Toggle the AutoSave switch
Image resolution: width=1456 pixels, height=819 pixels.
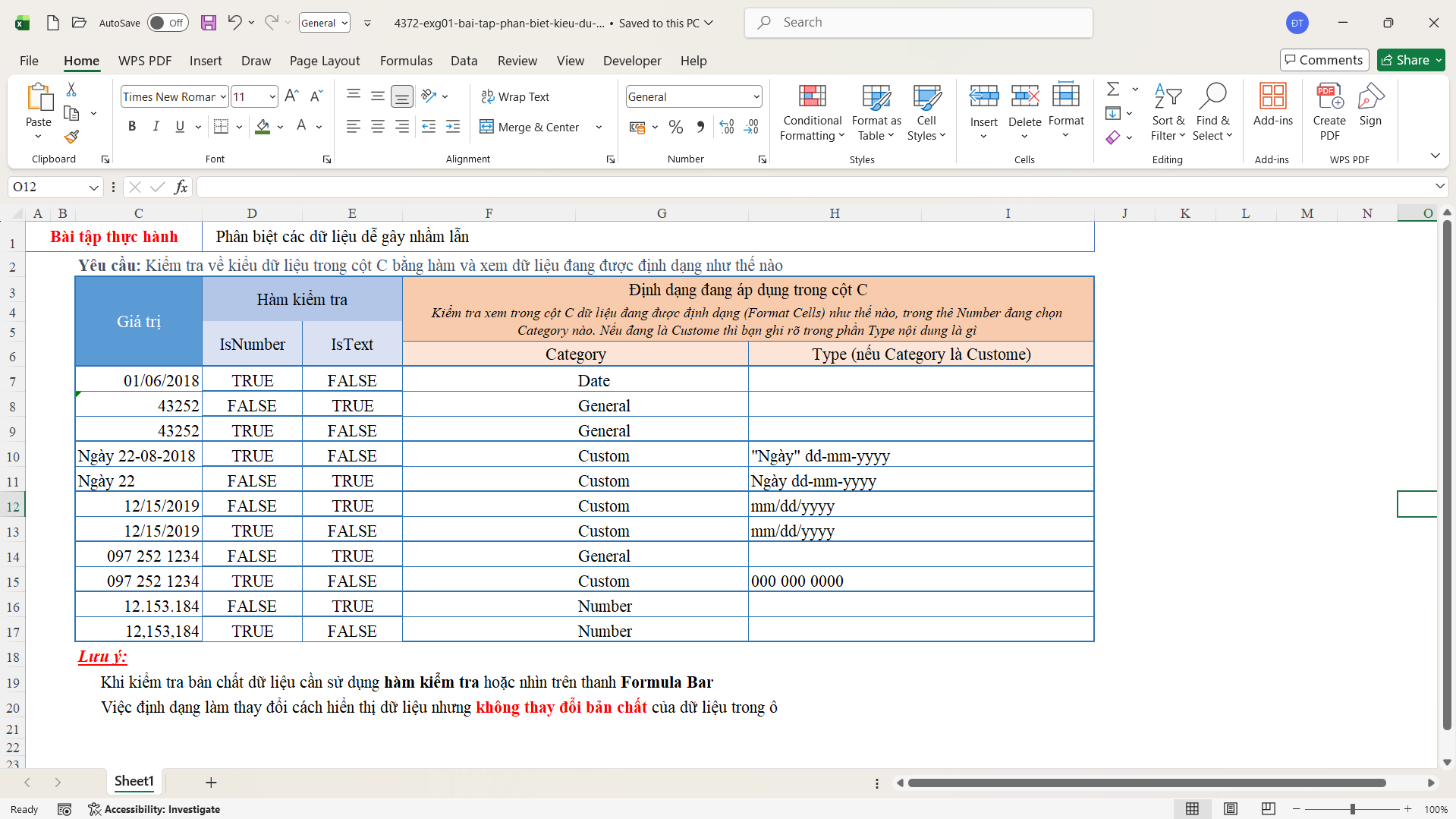coord(166,23)
